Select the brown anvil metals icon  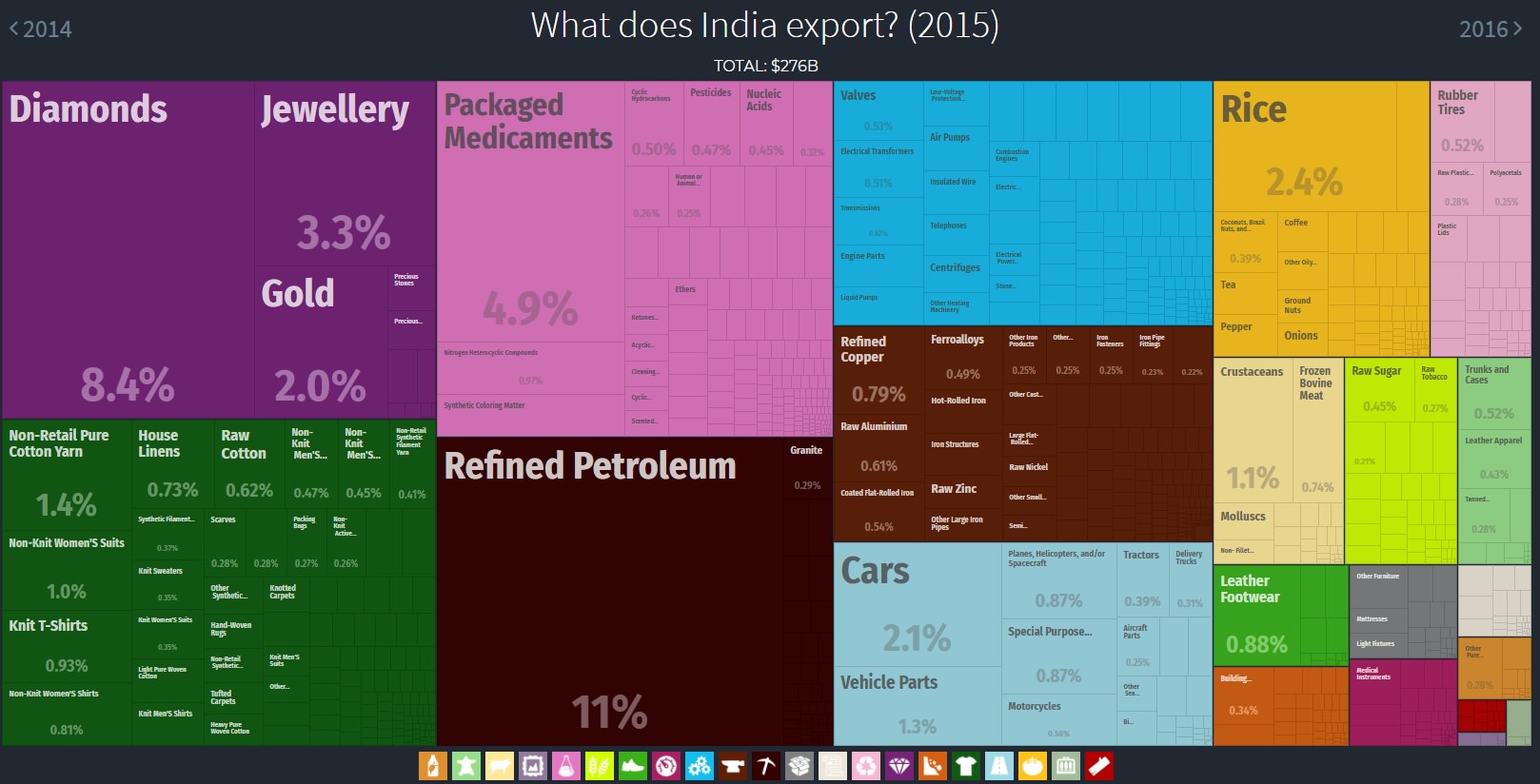click(x=733, y=766)
